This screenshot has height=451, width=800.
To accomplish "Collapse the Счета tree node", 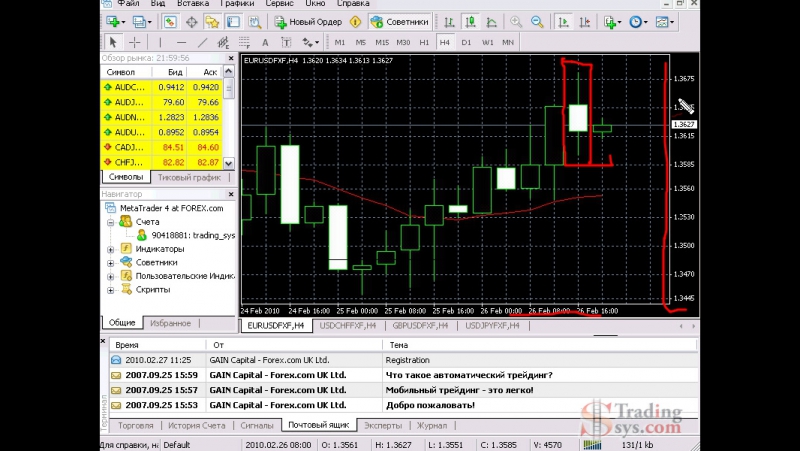I will tap(110, 222).
